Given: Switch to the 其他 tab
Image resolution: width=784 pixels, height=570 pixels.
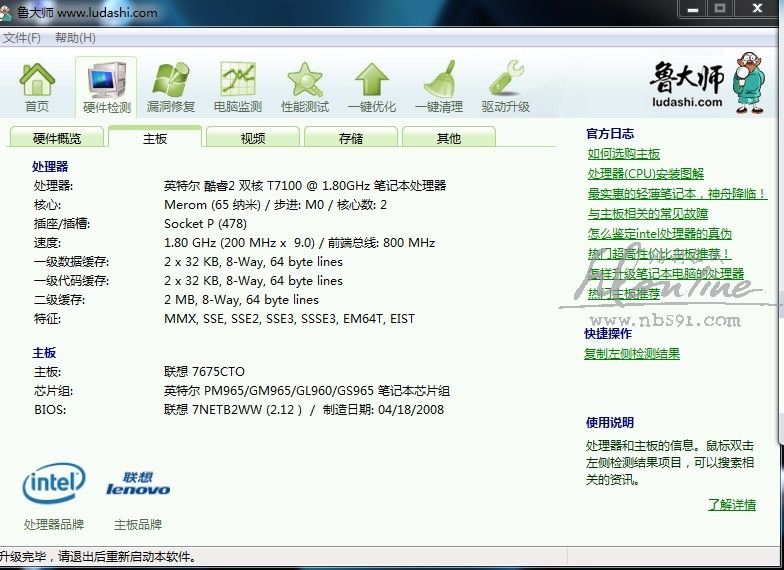Looking at the screenshot, I should pyautogui.click(x=448, y=138).
